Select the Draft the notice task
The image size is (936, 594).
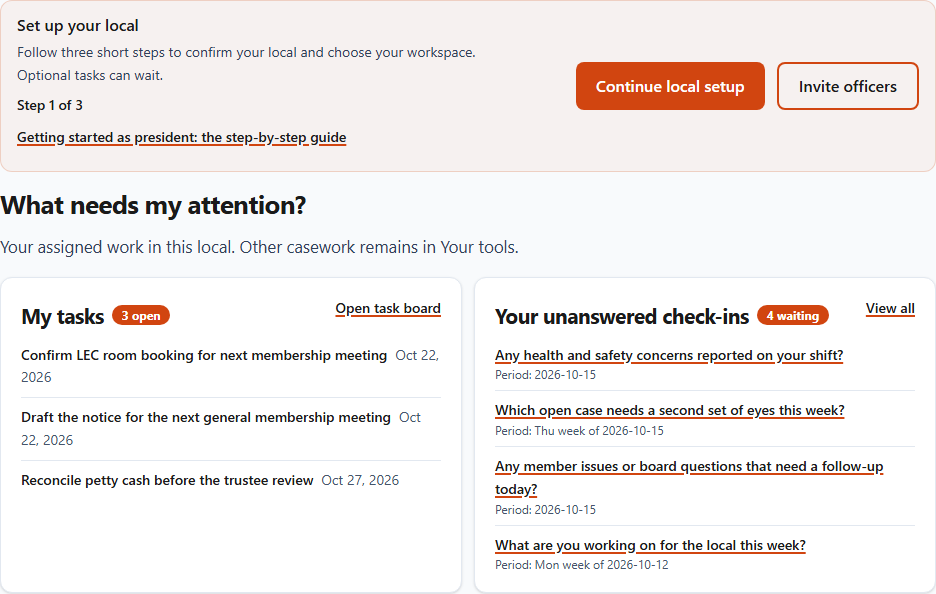(x=205, y=417)
